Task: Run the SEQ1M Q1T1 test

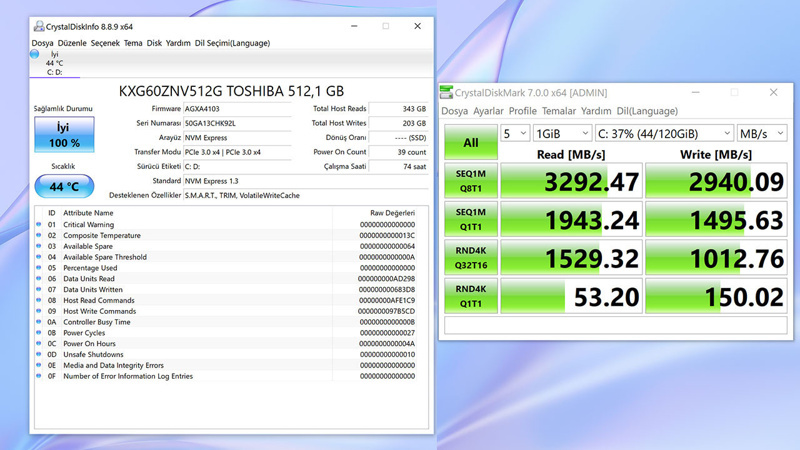Action: 470,219
